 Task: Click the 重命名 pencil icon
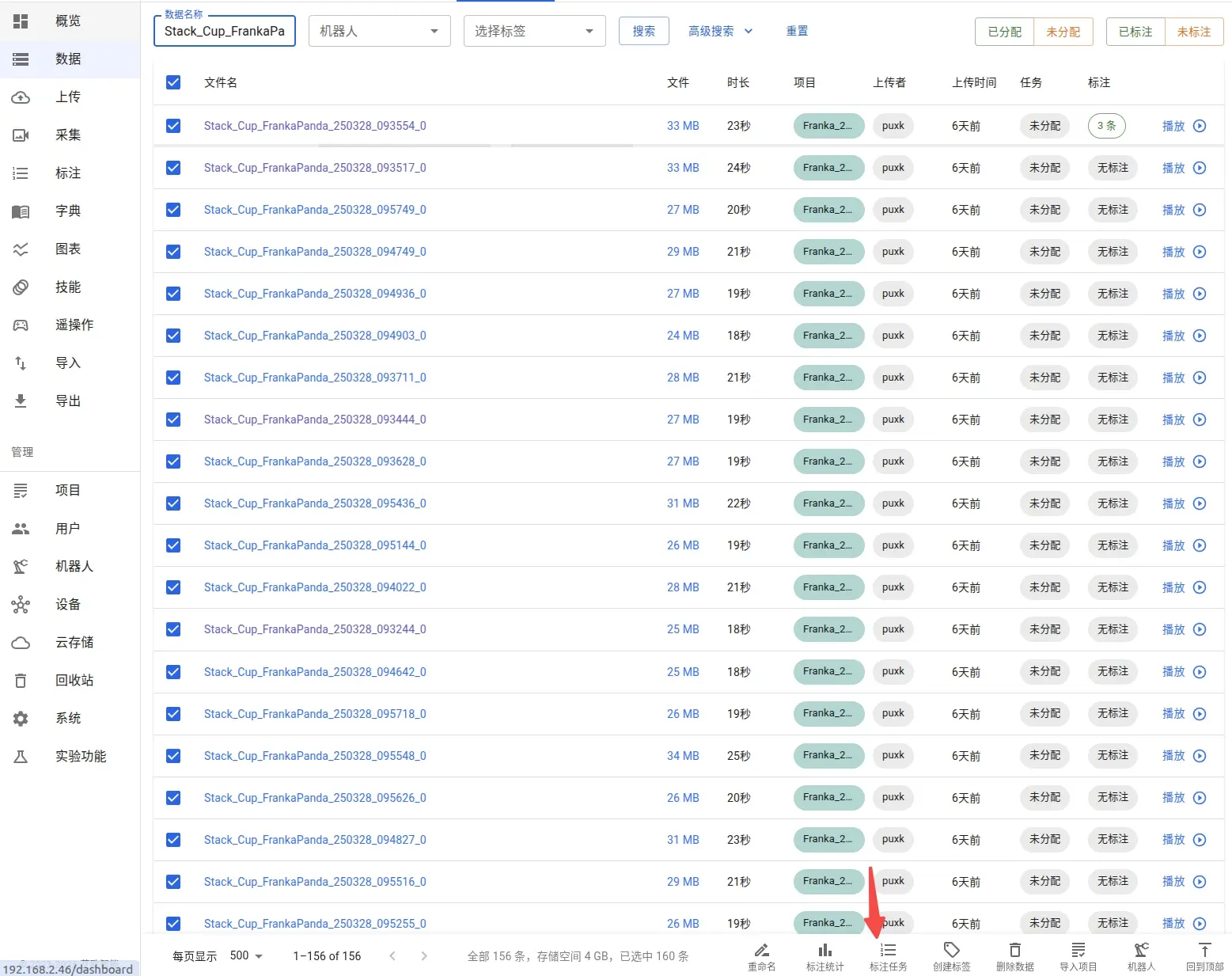click(x=761, y=950)
